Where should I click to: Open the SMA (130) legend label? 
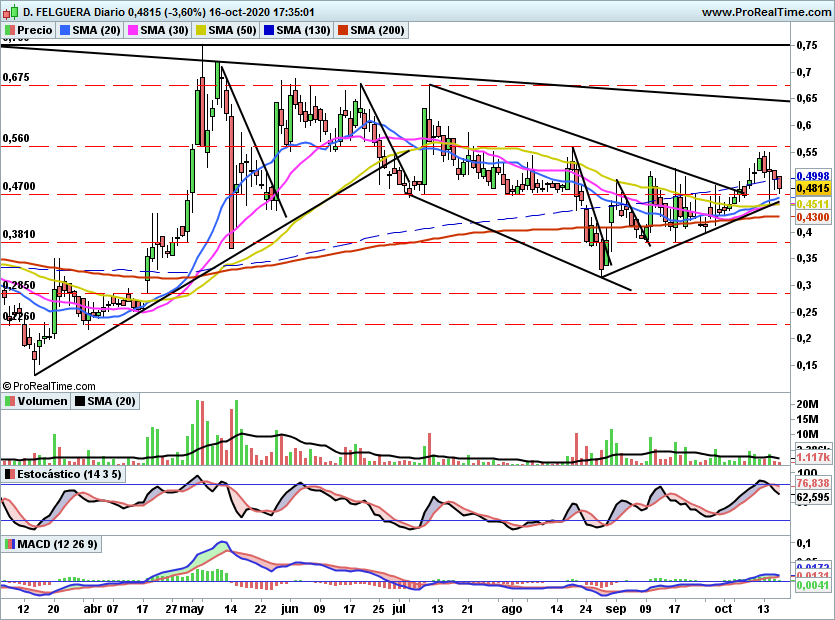[304, 30]
